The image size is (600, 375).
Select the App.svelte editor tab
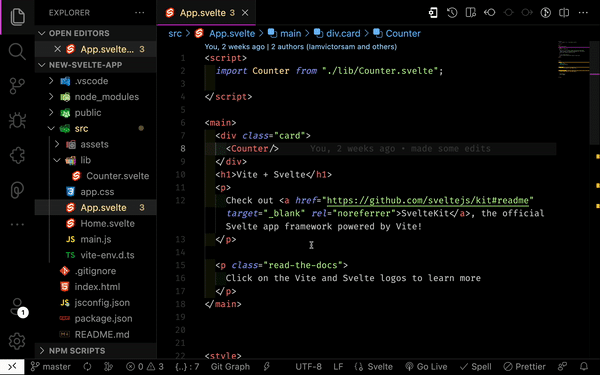point(206,13)
